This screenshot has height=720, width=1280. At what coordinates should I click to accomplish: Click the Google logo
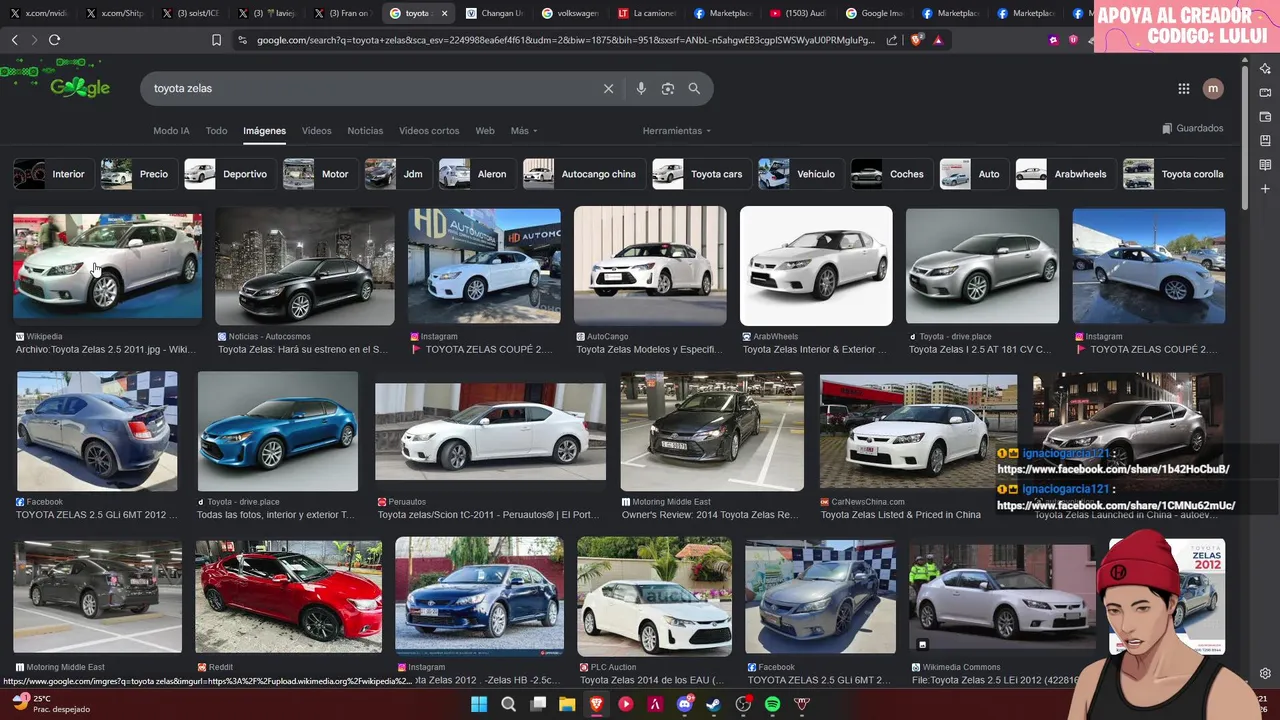click(x=80, y=88)
